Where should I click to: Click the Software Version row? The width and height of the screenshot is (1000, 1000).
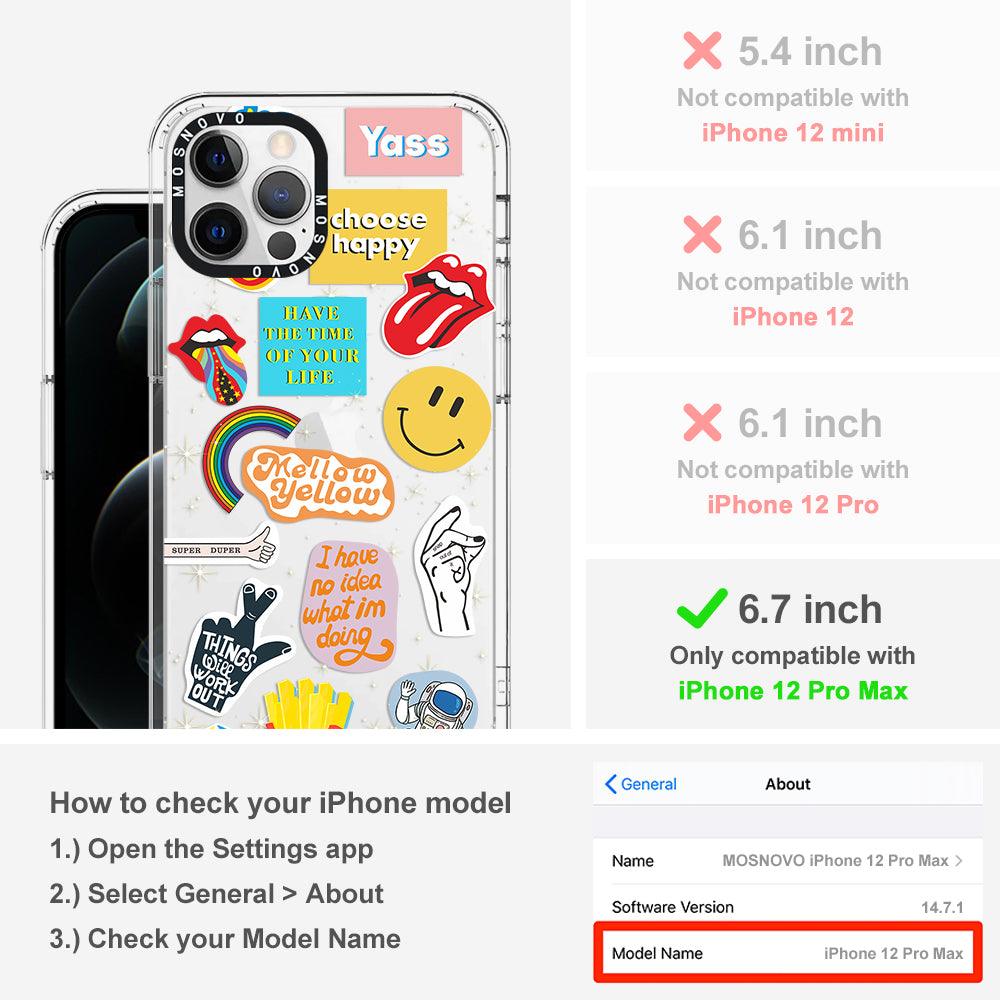pyautogui.click(x=788, y=906)
